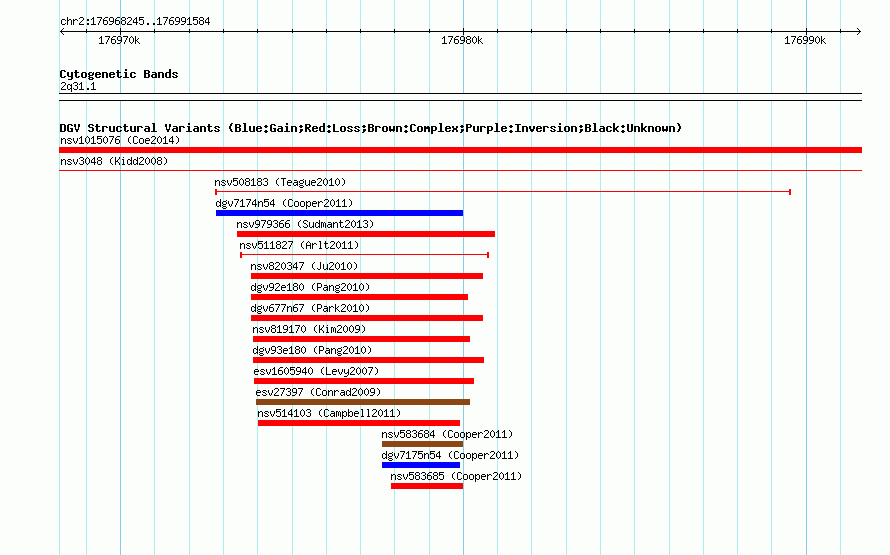The width and height of the screenshot is (890, 555).
Task: Select red bar under nsv583685
Action: point(427,486)
